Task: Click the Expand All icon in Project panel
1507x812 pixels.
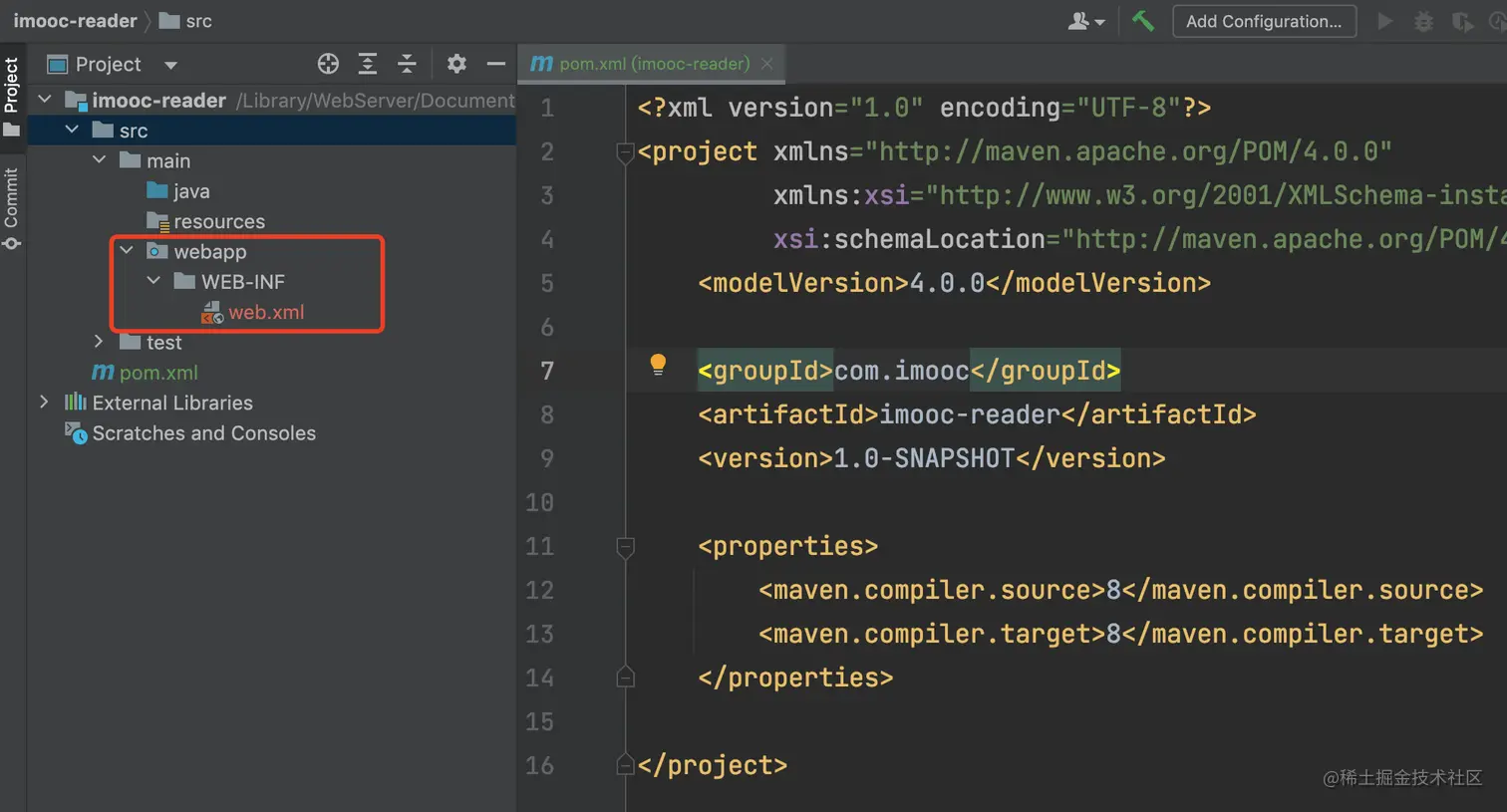Action: pyautogui.click(x=368, y=64)
